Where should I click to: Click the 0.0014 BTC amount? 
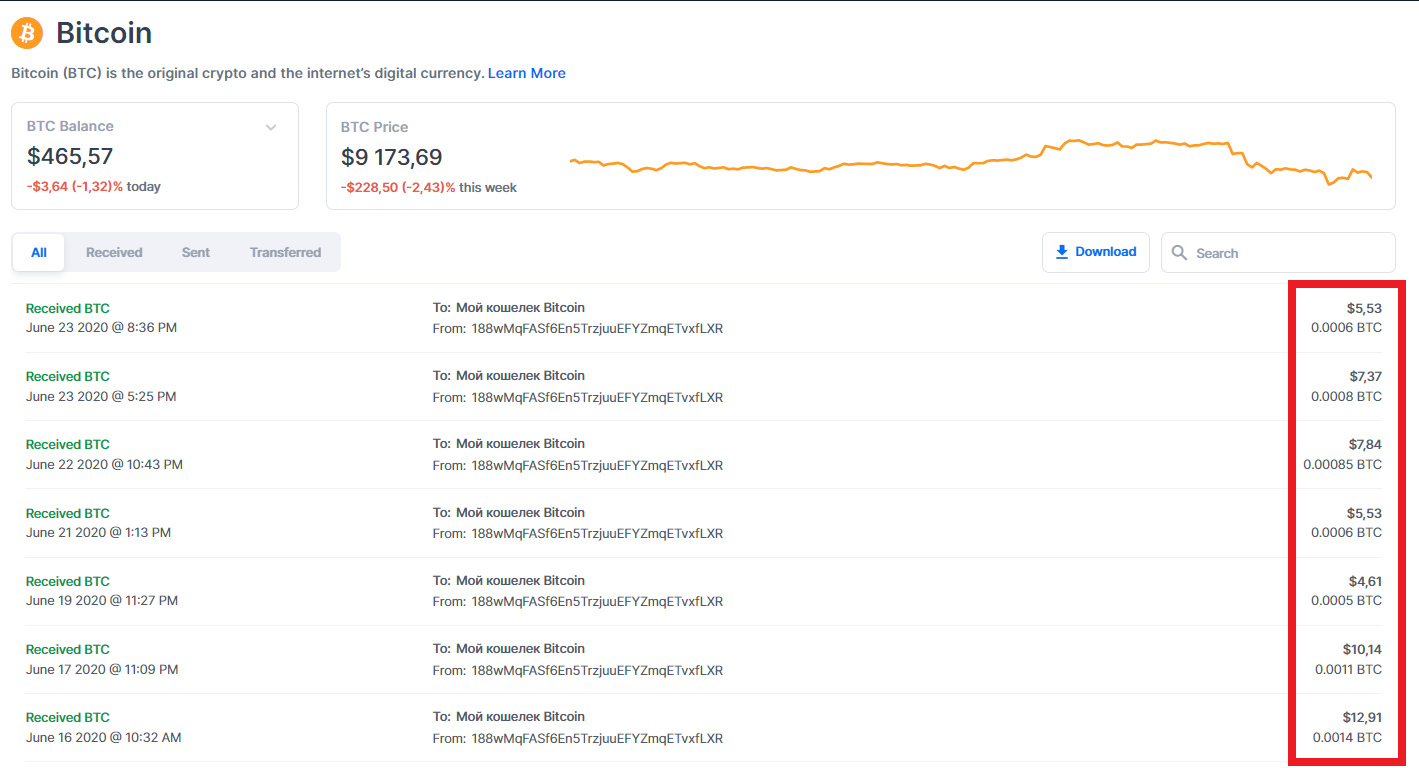pos(1347,738)
